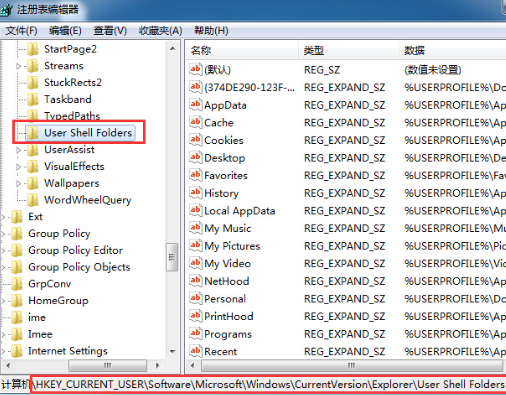Select the Group Policy Objects key

pyautogui.click(x=79, y=267)
